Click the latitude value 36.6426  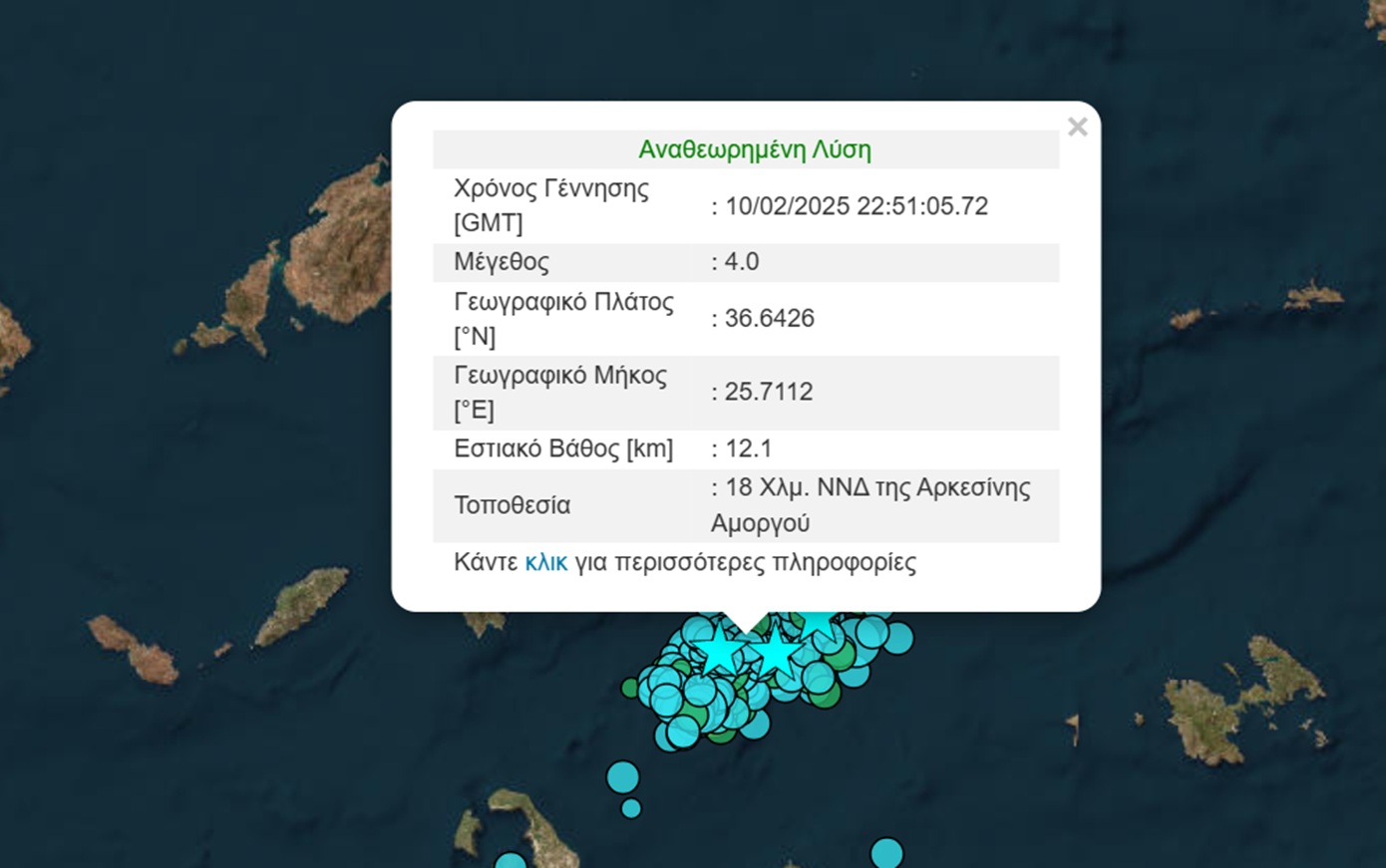(x=769, y=318)
